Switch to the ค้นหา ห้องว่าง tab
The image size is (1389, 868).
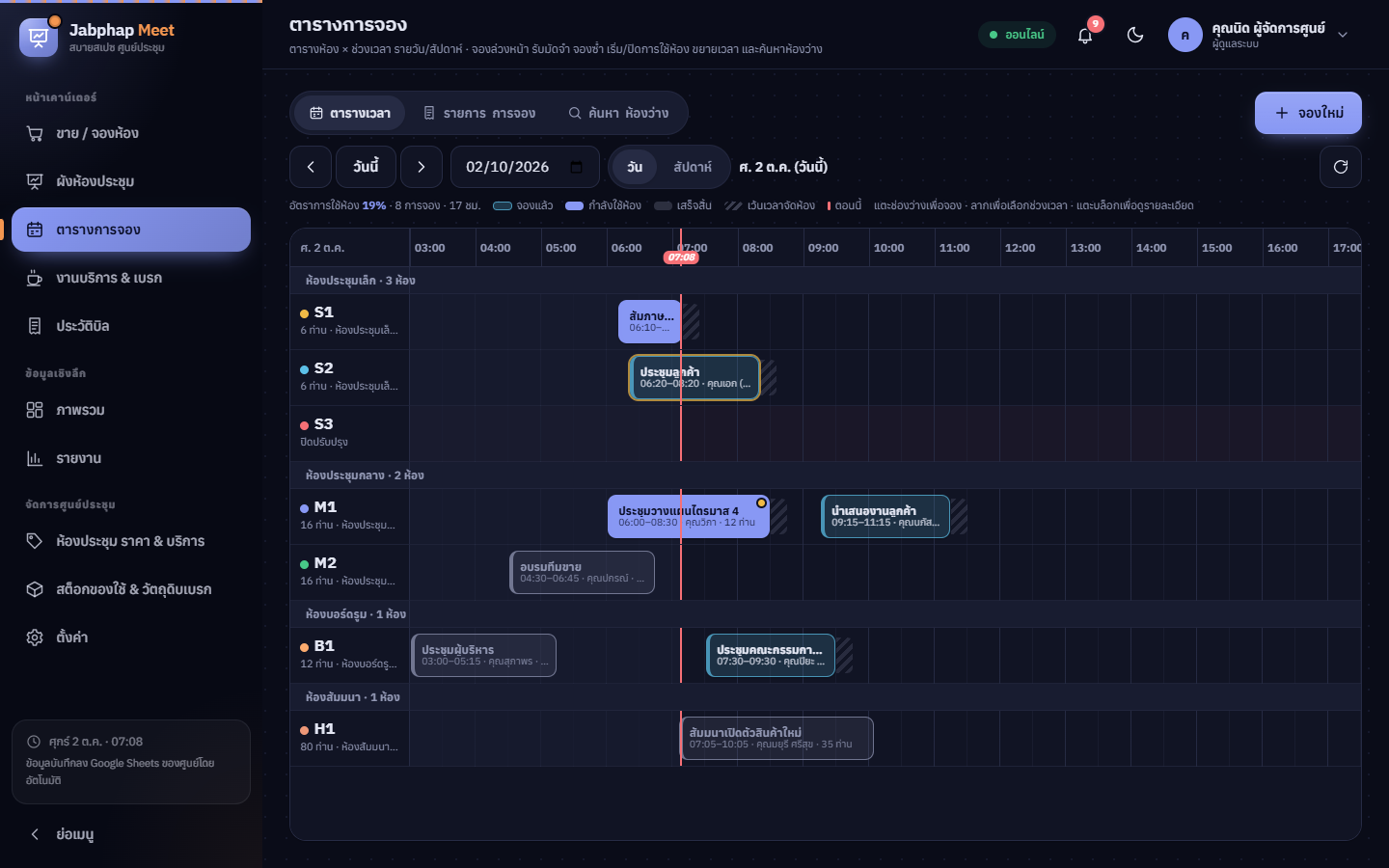618,113
